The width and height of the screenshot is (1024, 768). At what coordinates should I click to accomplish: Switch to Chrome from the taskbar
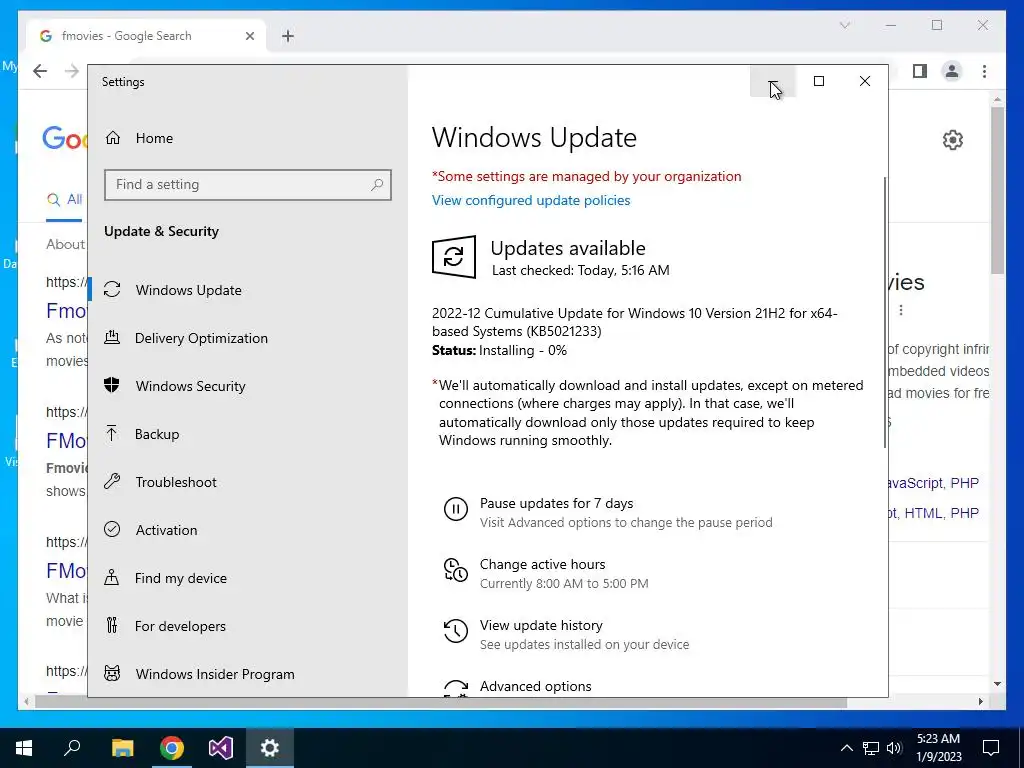(172, 748)
